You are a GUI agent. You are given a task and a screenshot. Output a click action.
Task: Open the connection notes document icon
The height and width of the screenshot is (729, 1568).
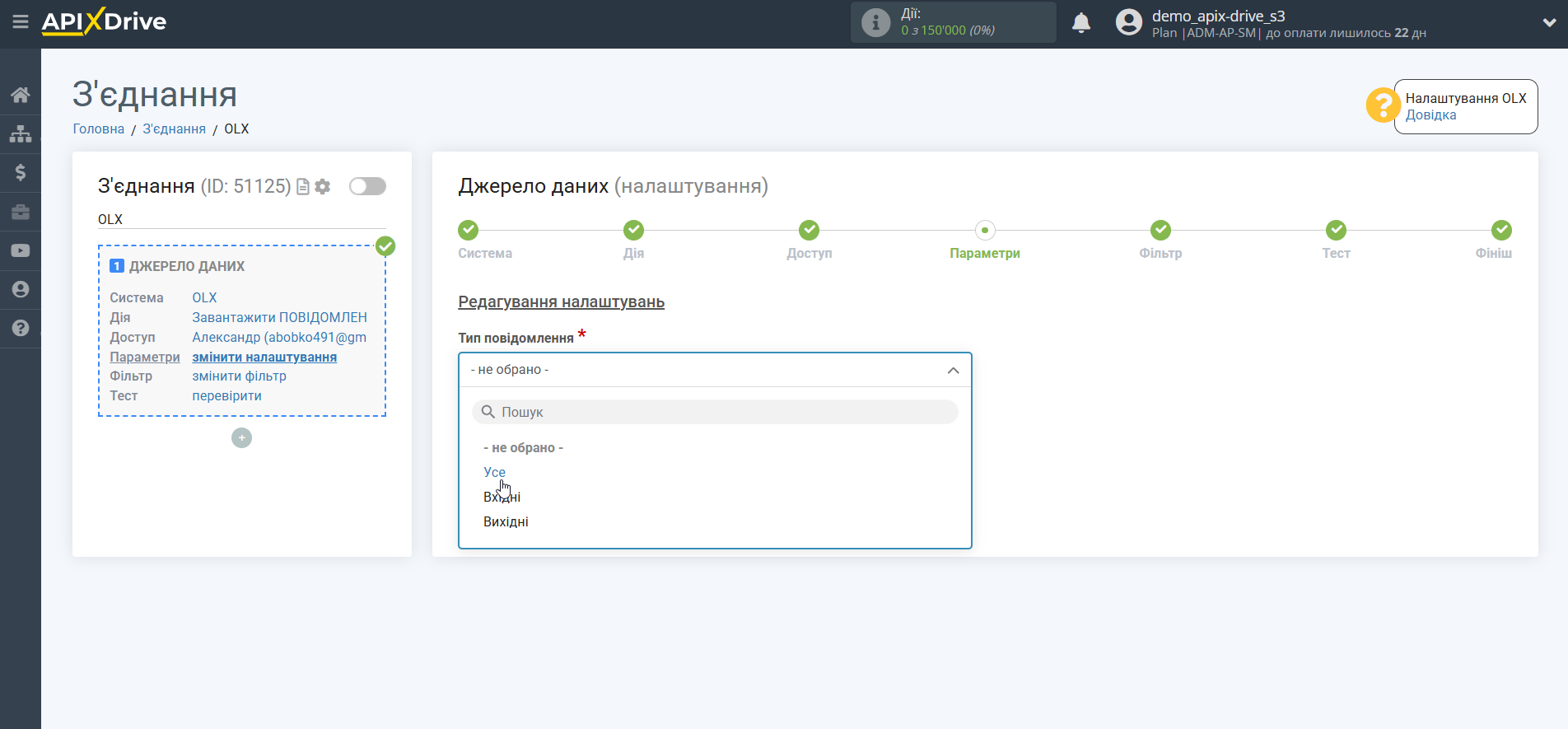303,187
